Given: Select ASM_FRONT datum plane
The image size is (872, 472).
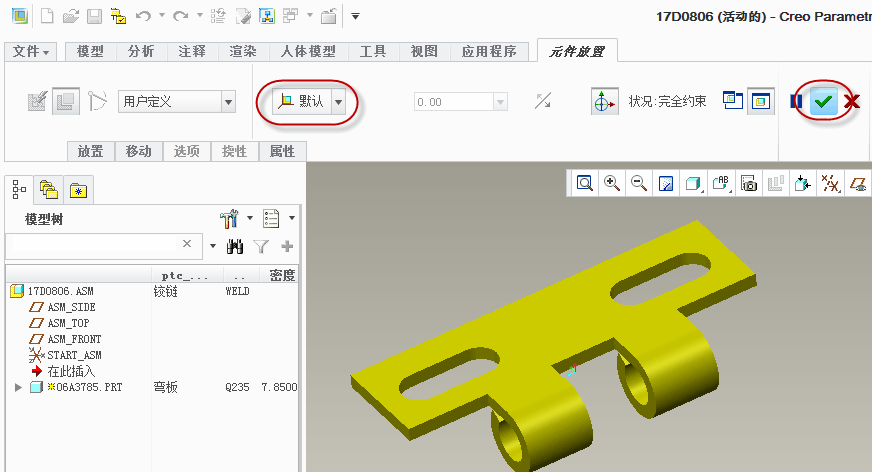Looking at the screenshot, I should click(x=74, y=339).
